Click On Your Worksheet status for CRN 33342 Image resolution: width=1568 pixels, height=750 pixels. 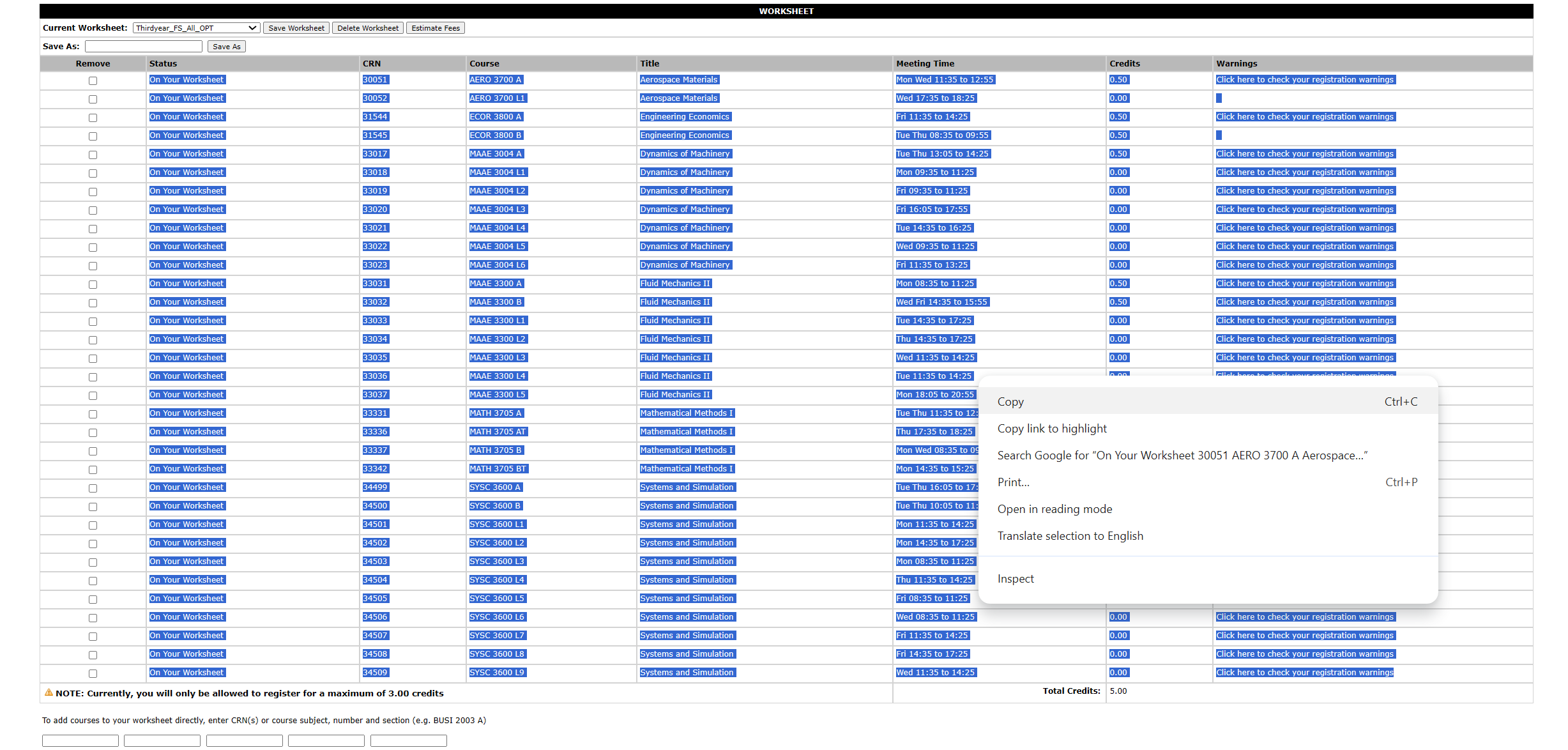(186, 469)
